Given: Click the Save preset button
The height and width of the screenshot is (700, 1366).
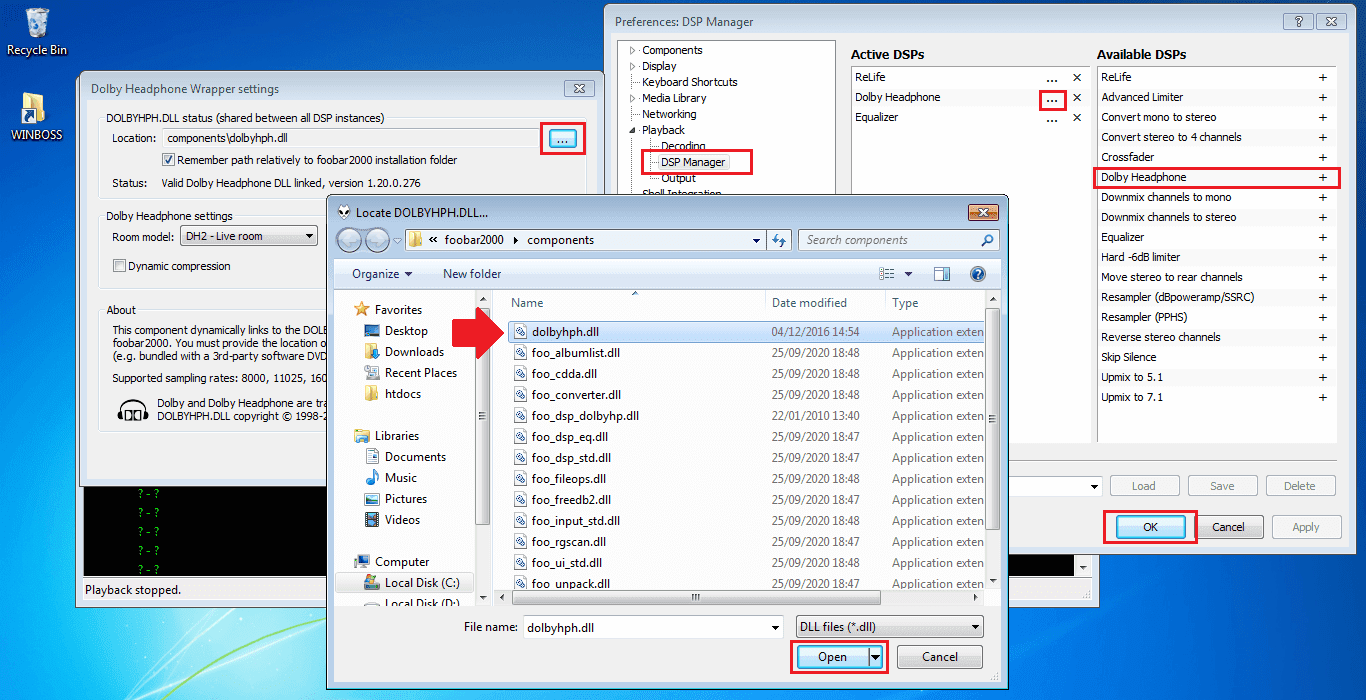Looking at the screenshot, I should coord(1222,486).
